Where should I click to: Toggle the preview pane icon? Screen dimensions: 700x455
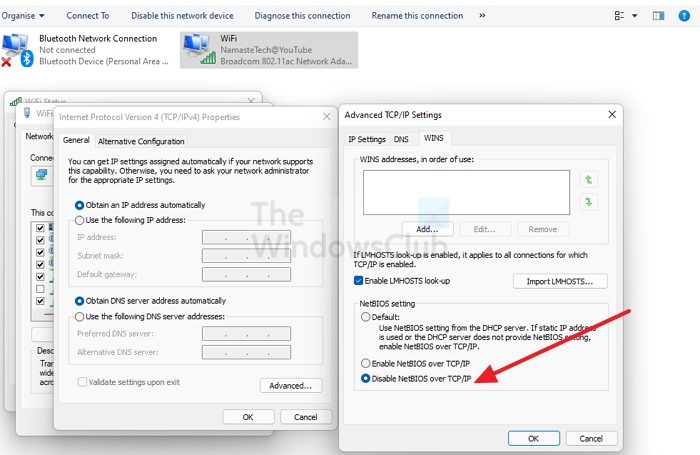658,16
